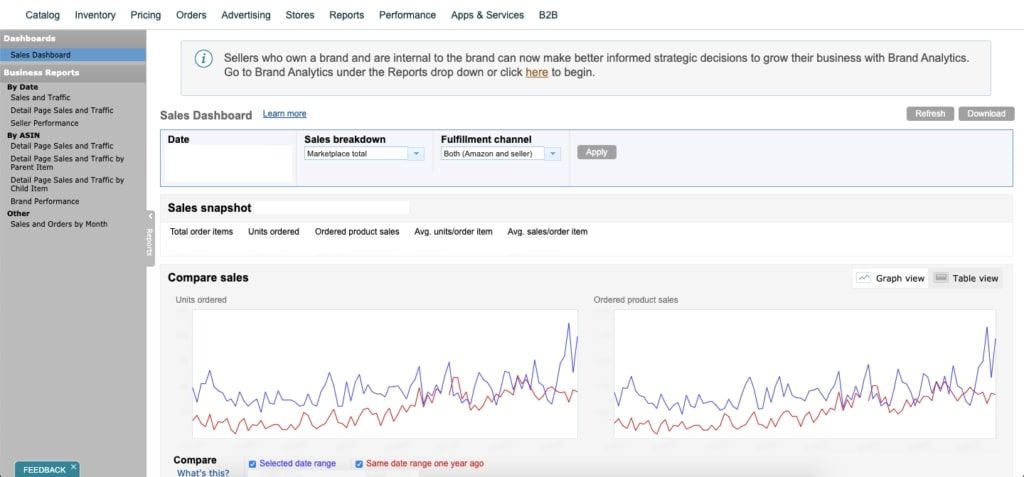Open the Pricing menu
Screen dimensions: 1024x477
(146, 14)
